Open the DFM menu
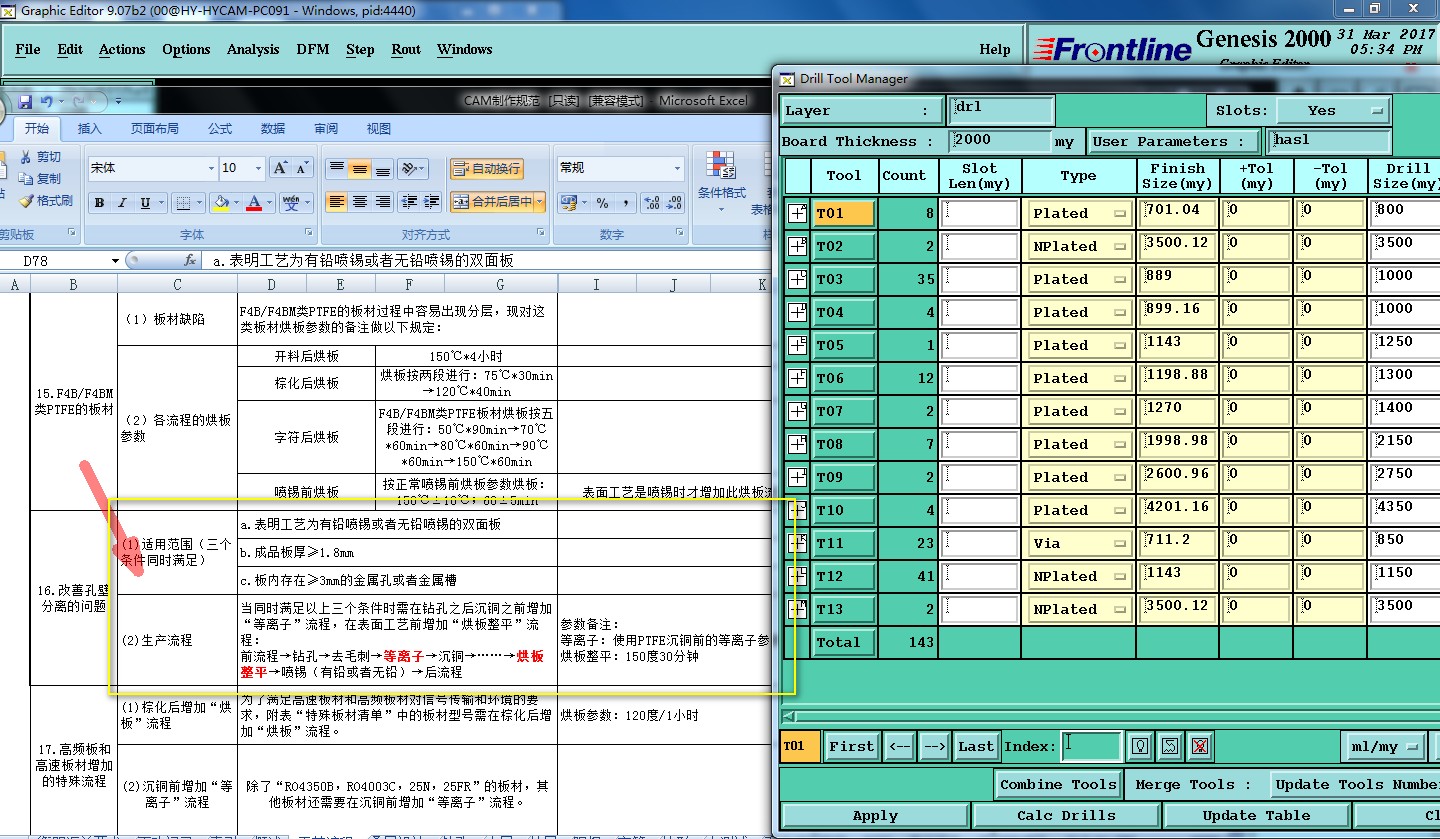Viewport: 1440px width, 839px height. click(x=313, y=49)
